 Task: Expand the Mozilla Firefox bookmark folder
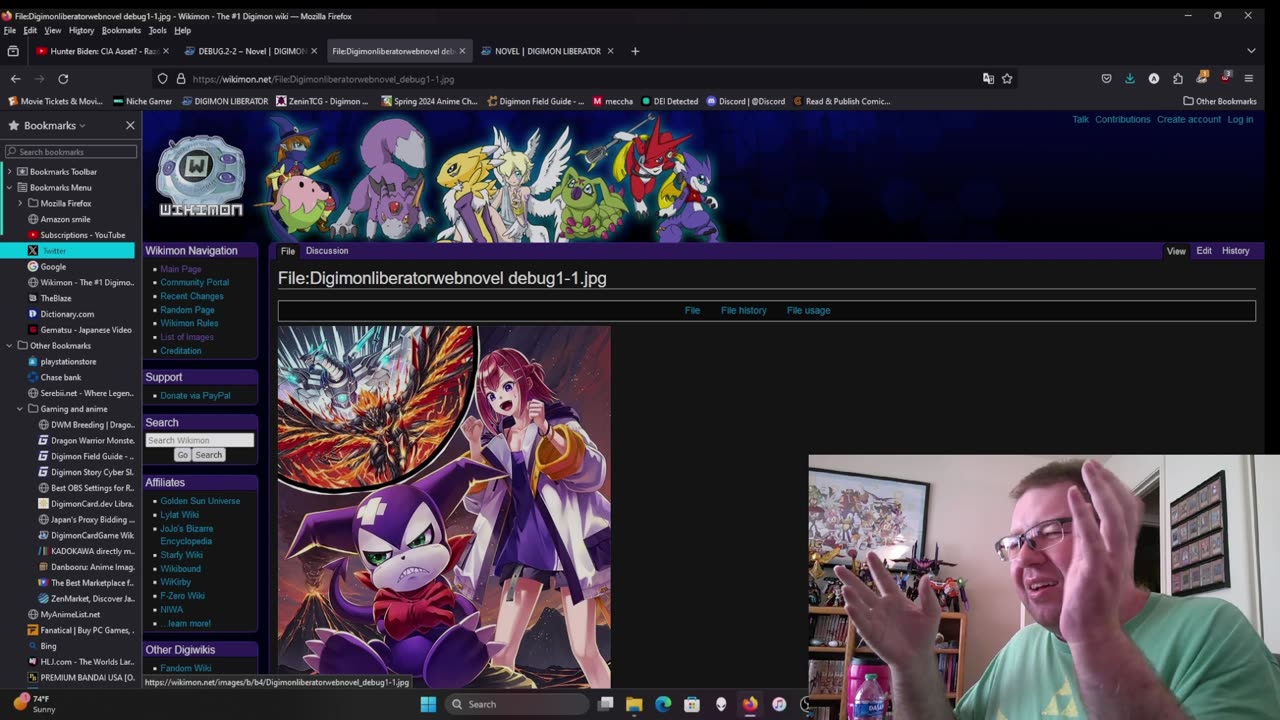click(20, 203)
